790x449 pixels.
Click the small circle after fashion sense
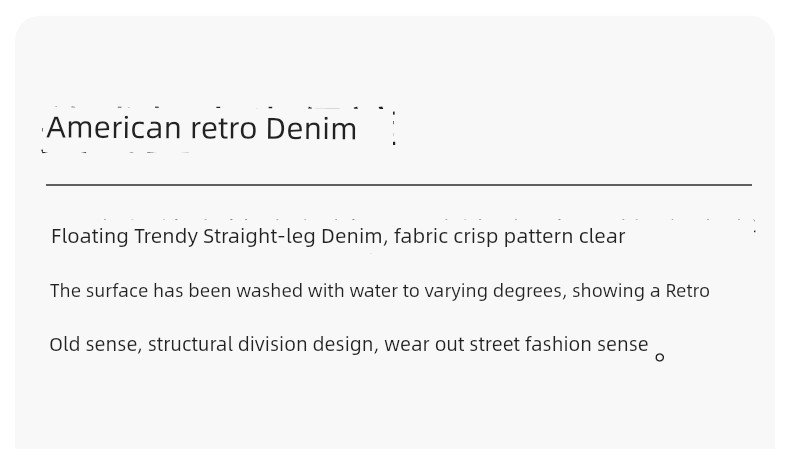click(660, 357)
